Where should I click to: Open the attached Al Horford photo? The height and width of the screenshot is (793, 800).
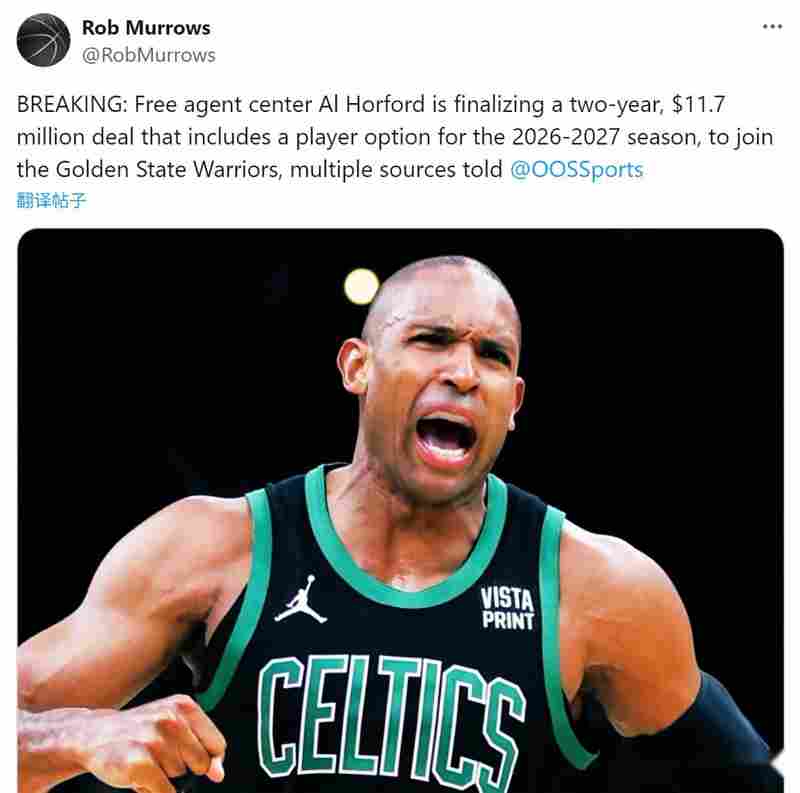pos(401,510)
